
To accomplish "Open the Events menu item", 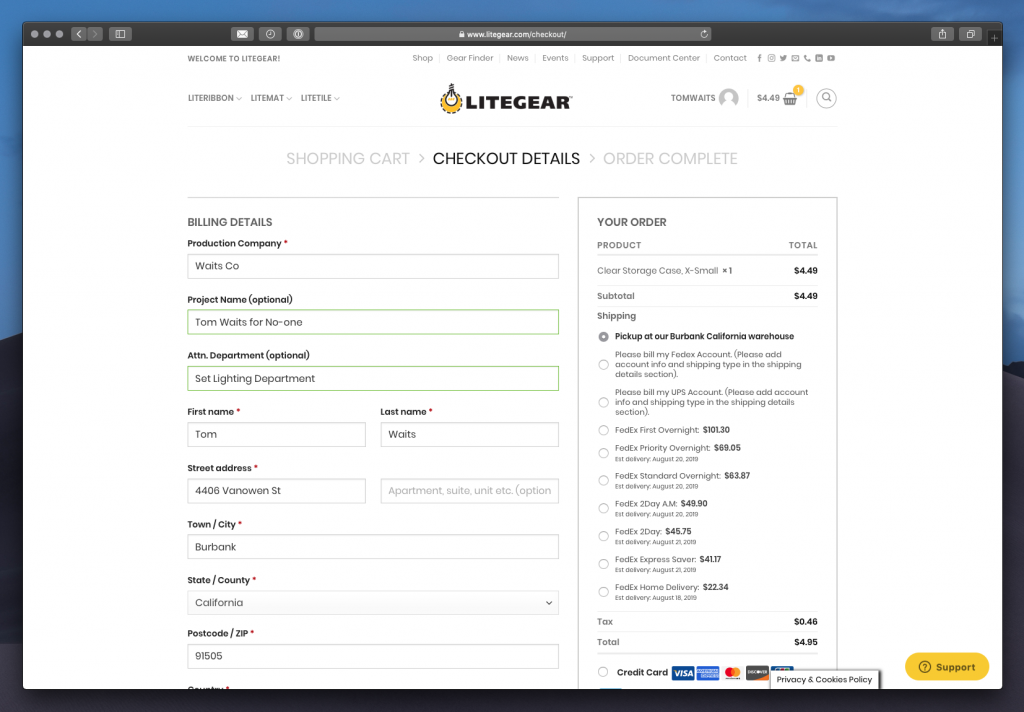I will [x=555, y=58].
